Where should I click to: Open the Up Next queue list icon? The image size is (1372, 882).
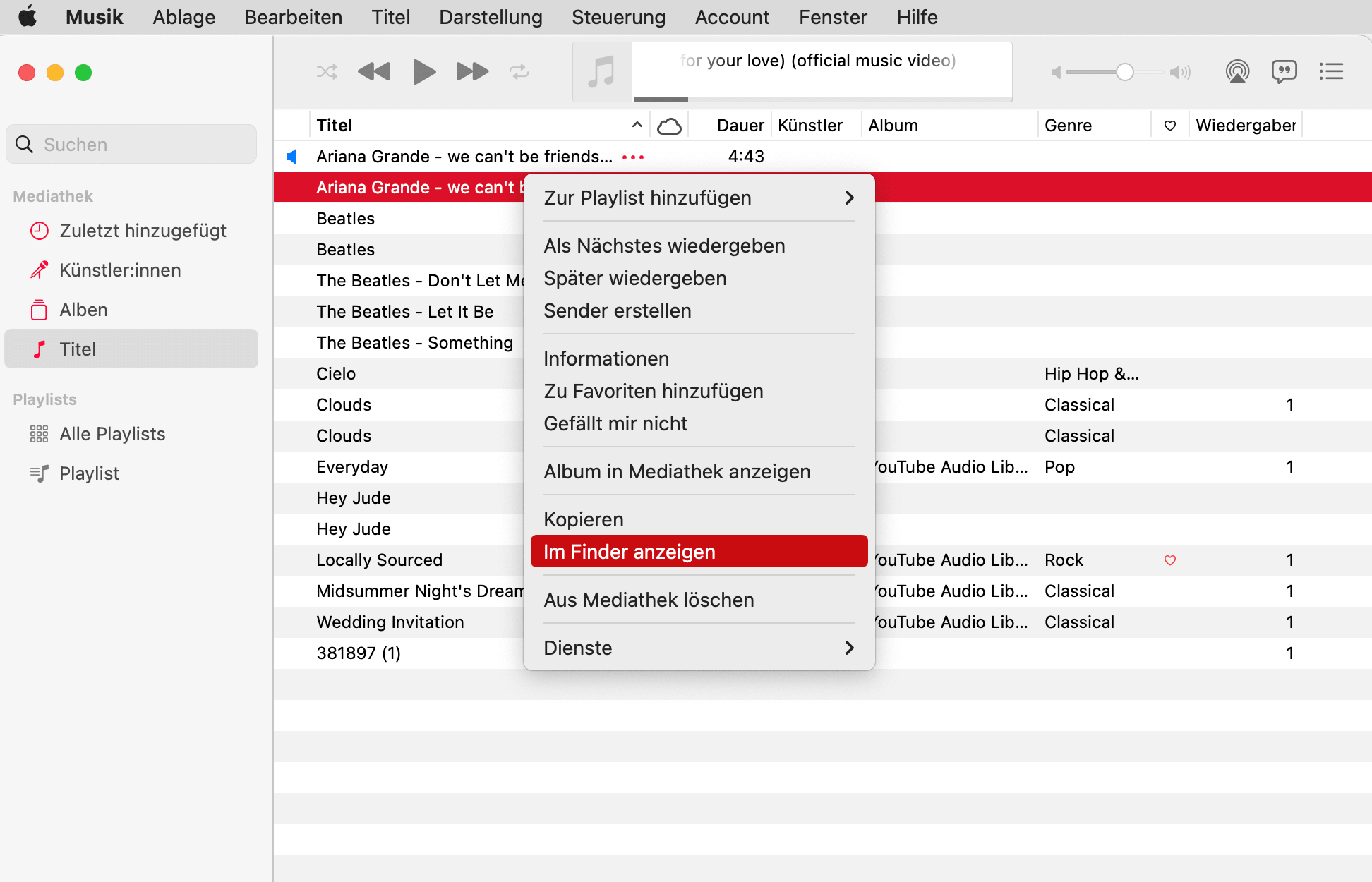(x=1331, y=72)
